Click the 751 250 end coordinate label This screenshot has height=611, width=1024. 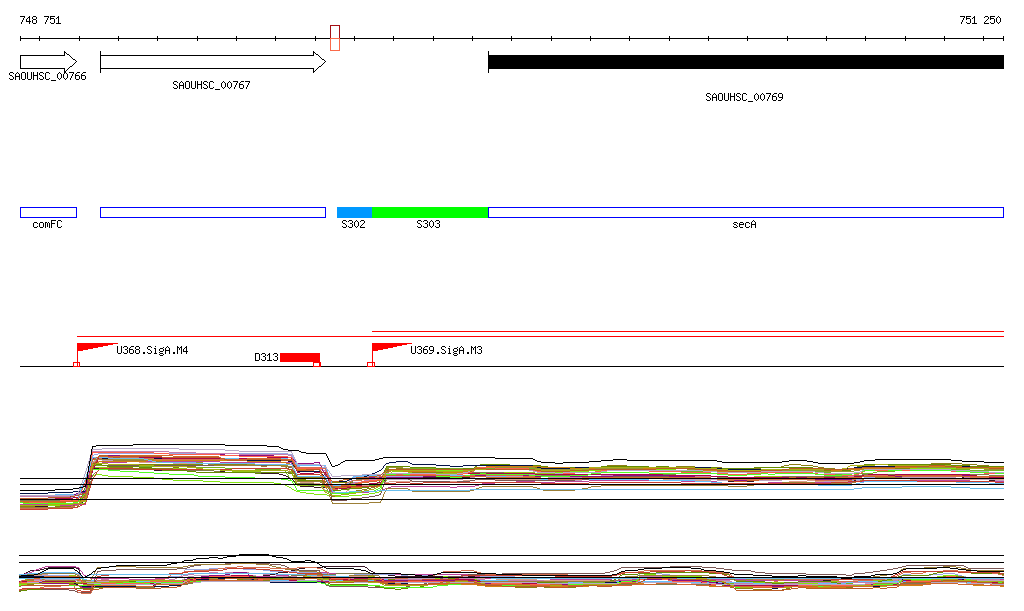(979, 20)
